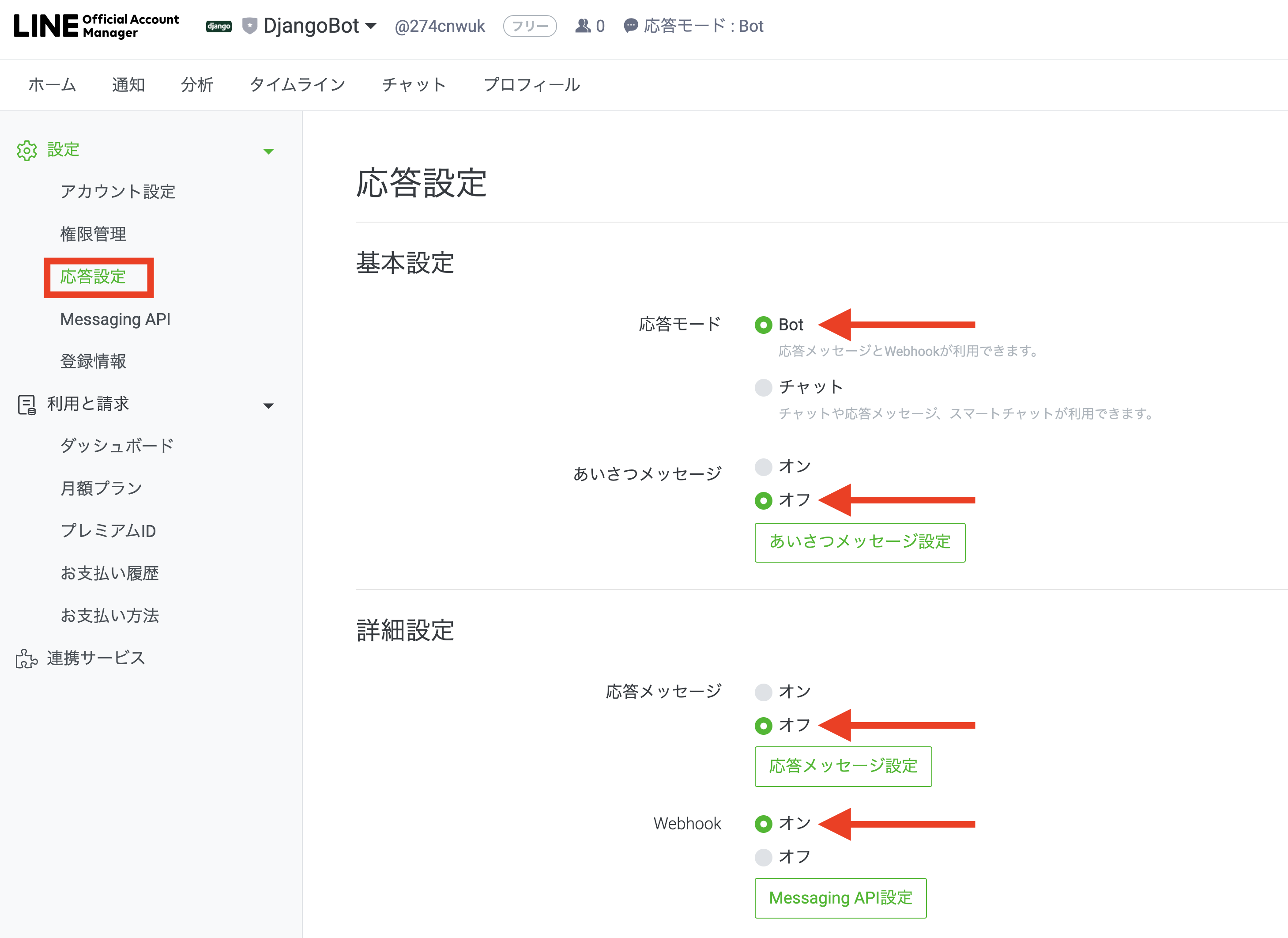The width and height of the screenshot is (1288, 938).
Task: Turn Webhook off
Action: (x=763, y=858)
